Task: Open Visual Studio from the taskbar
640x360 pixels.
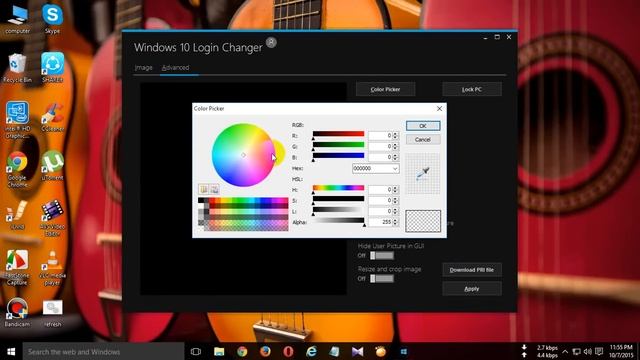Action: point(358,351)
